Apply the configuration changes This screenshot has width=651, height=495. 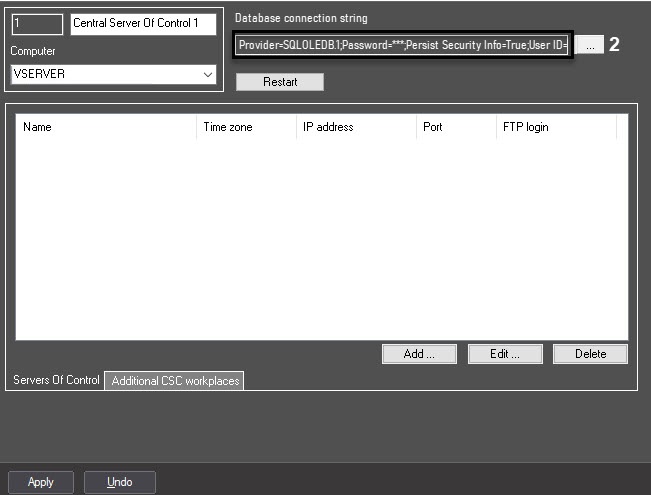[x=41, y=482]
